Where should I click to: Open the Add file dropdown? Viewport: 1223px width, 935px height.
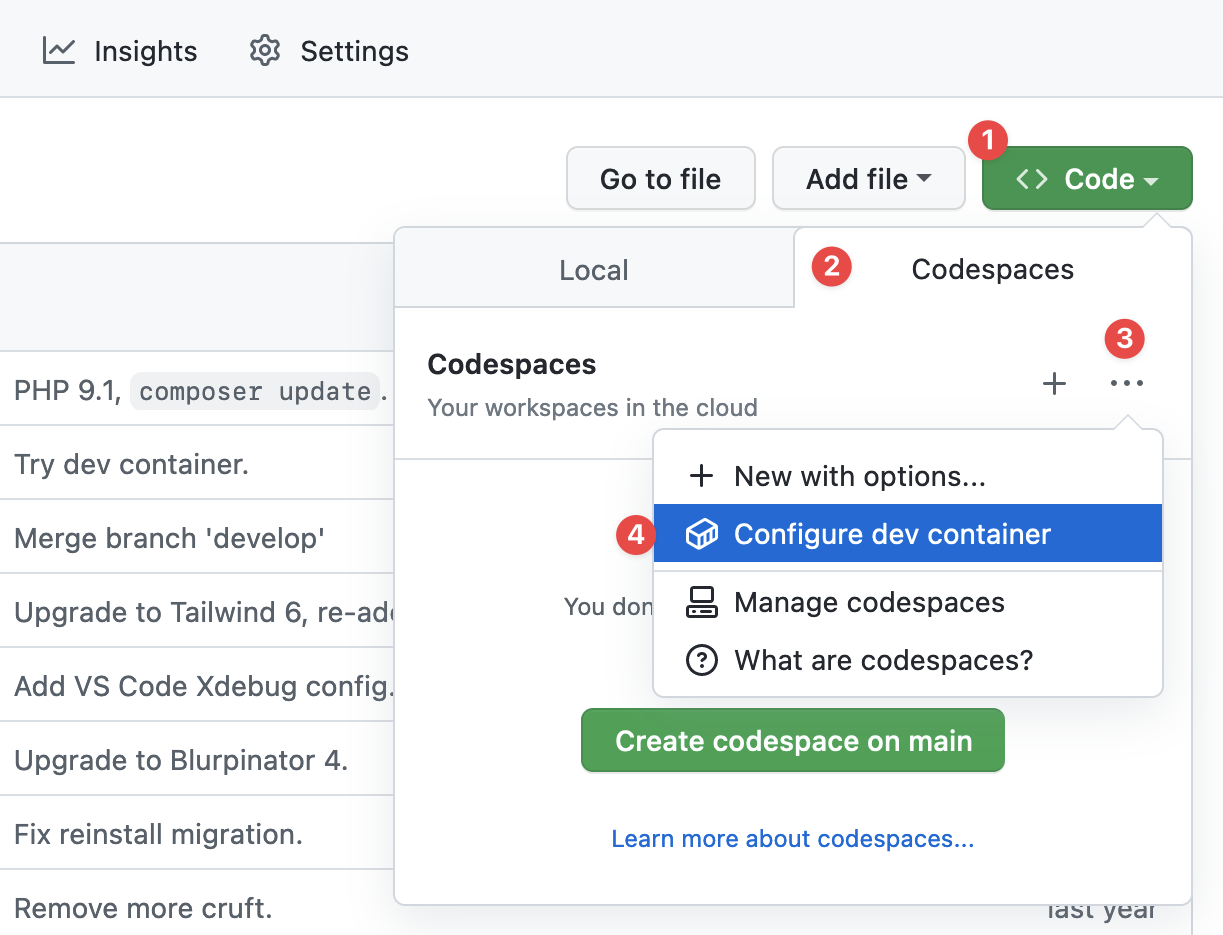[869, 179]
